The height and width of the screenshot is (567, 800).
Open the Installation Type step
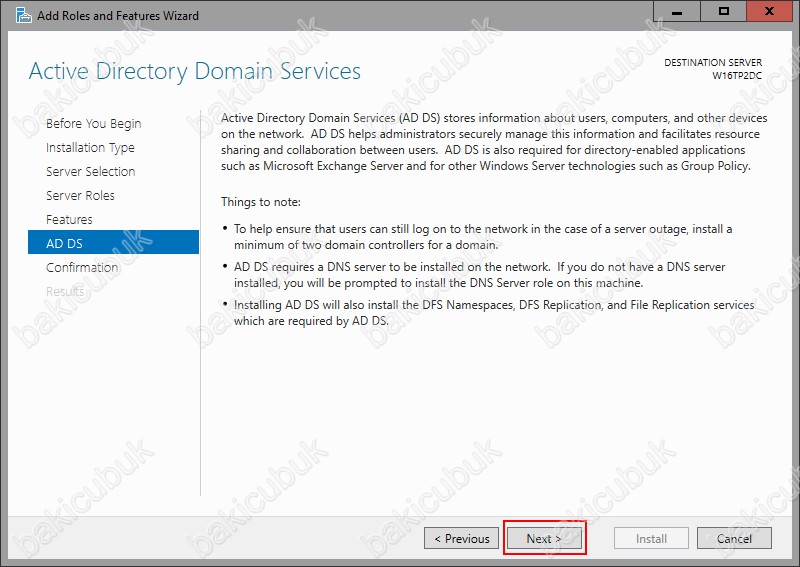pos(90,147)
